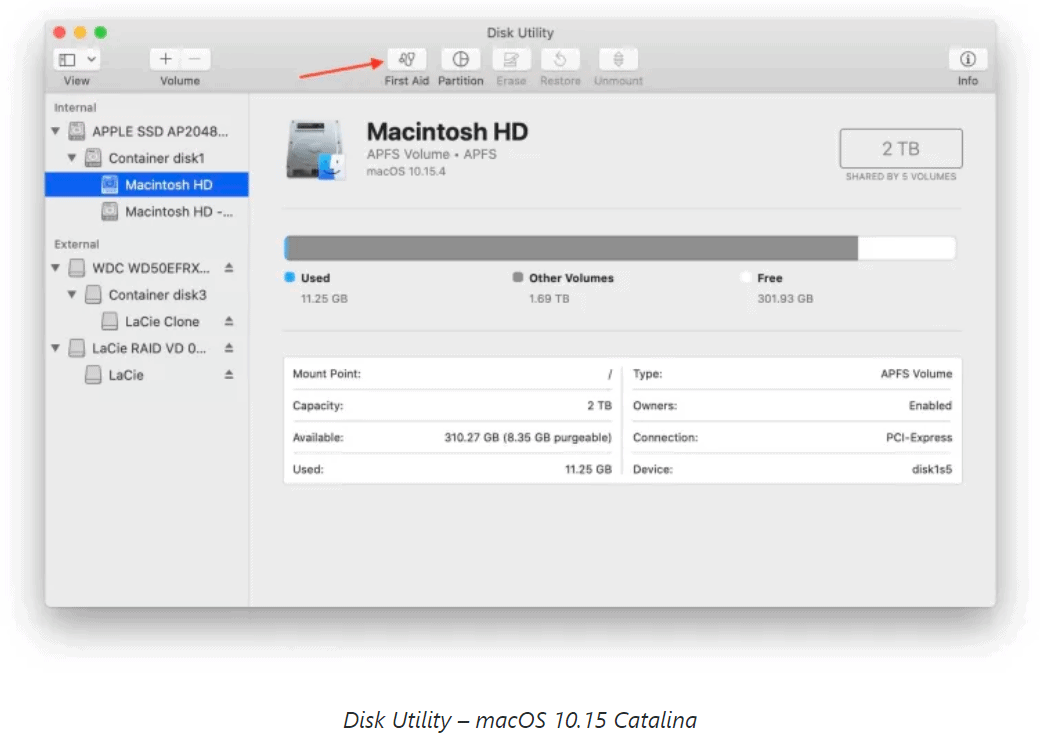Click the 2 TB capacity box
The width and height of the screenshot is (1040, 741).
[x=901, y=149]
